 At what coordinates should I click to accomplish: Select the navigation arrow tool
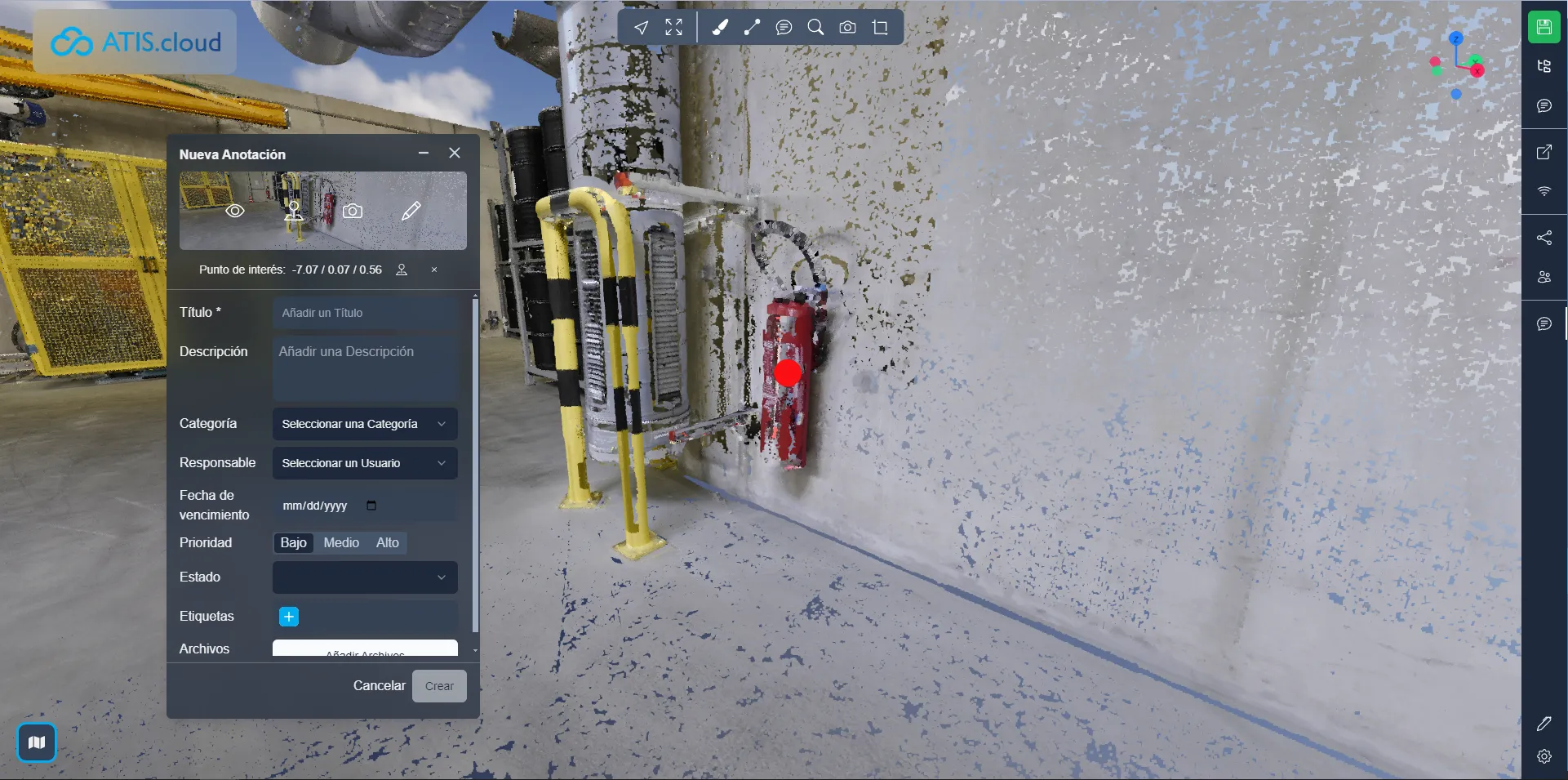pos(642,28)
